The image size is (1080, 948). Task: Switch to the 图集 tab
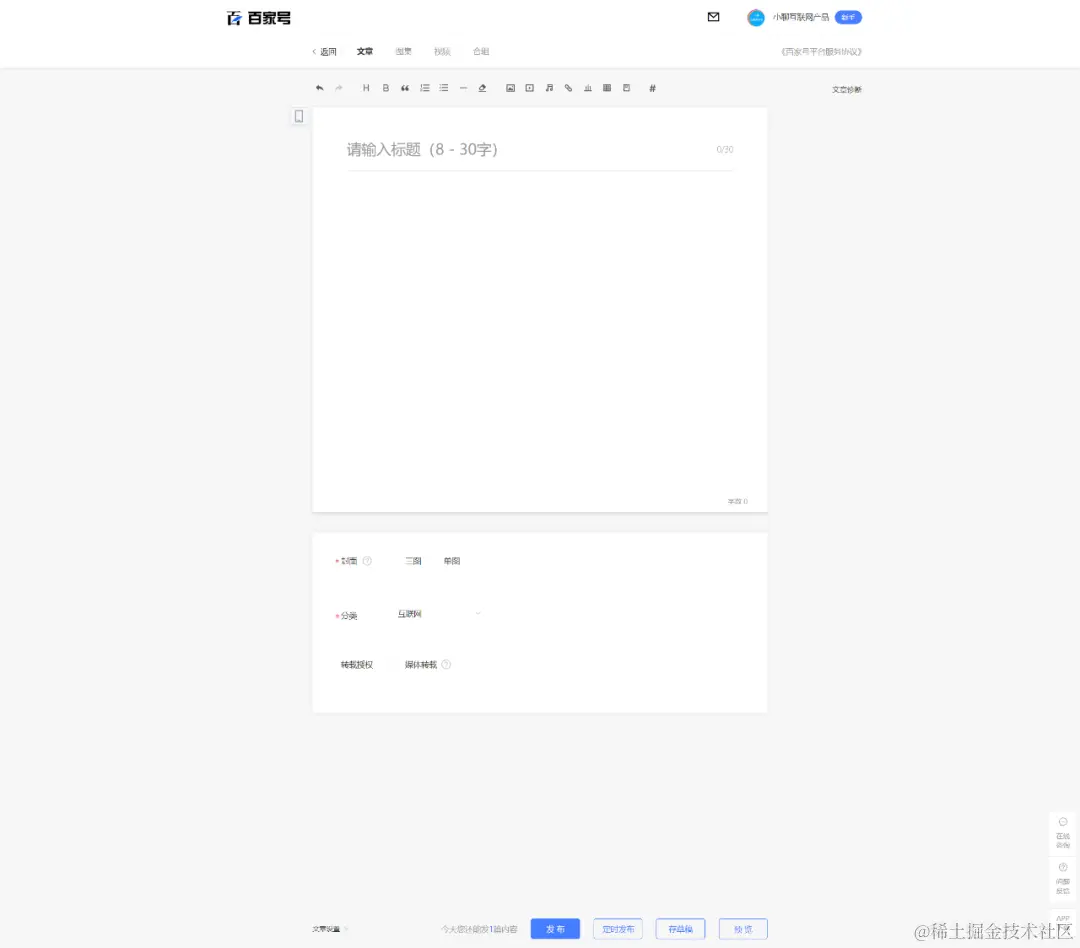tap(404, 52)
